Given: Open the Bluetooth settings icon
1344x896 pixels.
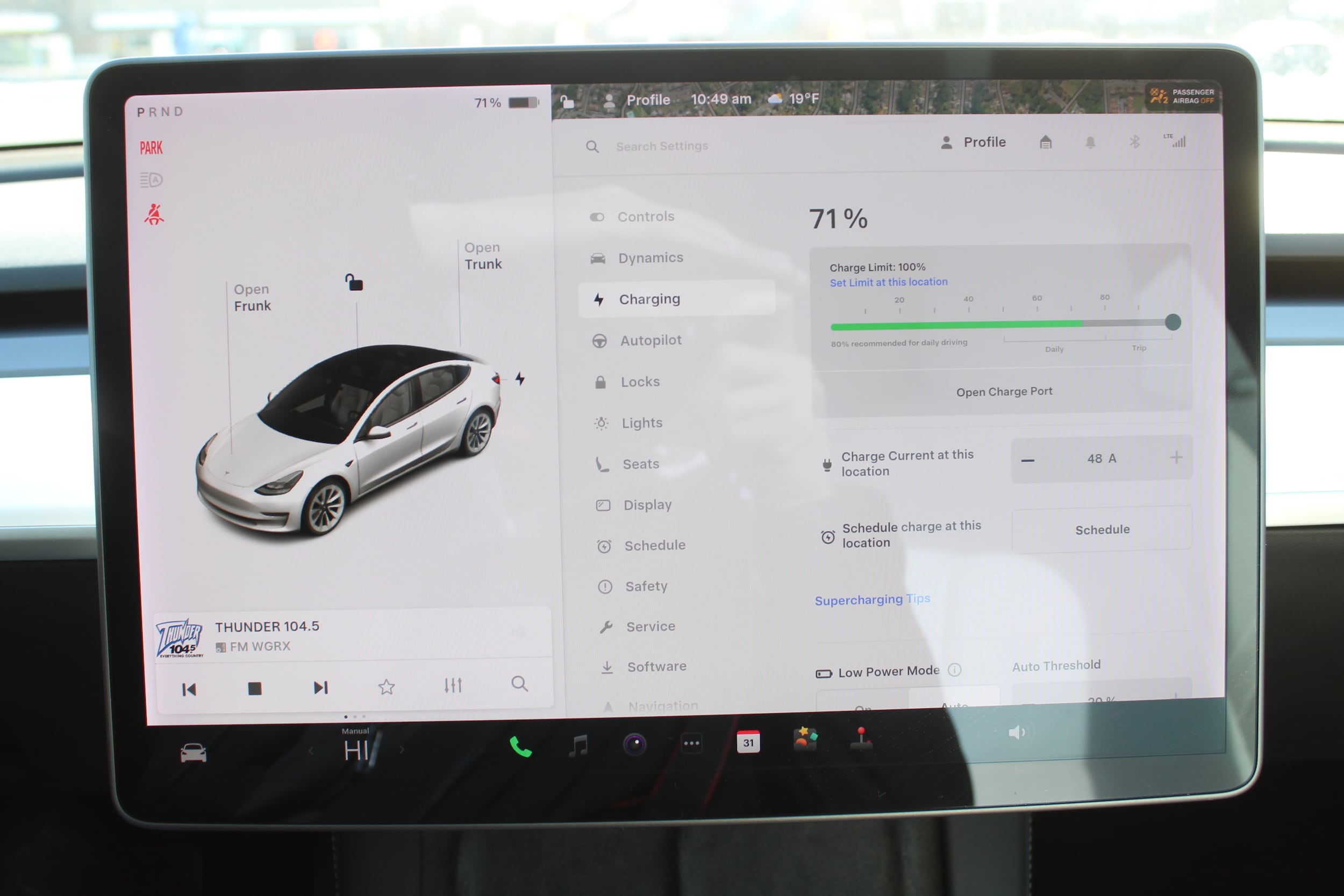Looking at the screenshot, I should tap(1134, 142).
